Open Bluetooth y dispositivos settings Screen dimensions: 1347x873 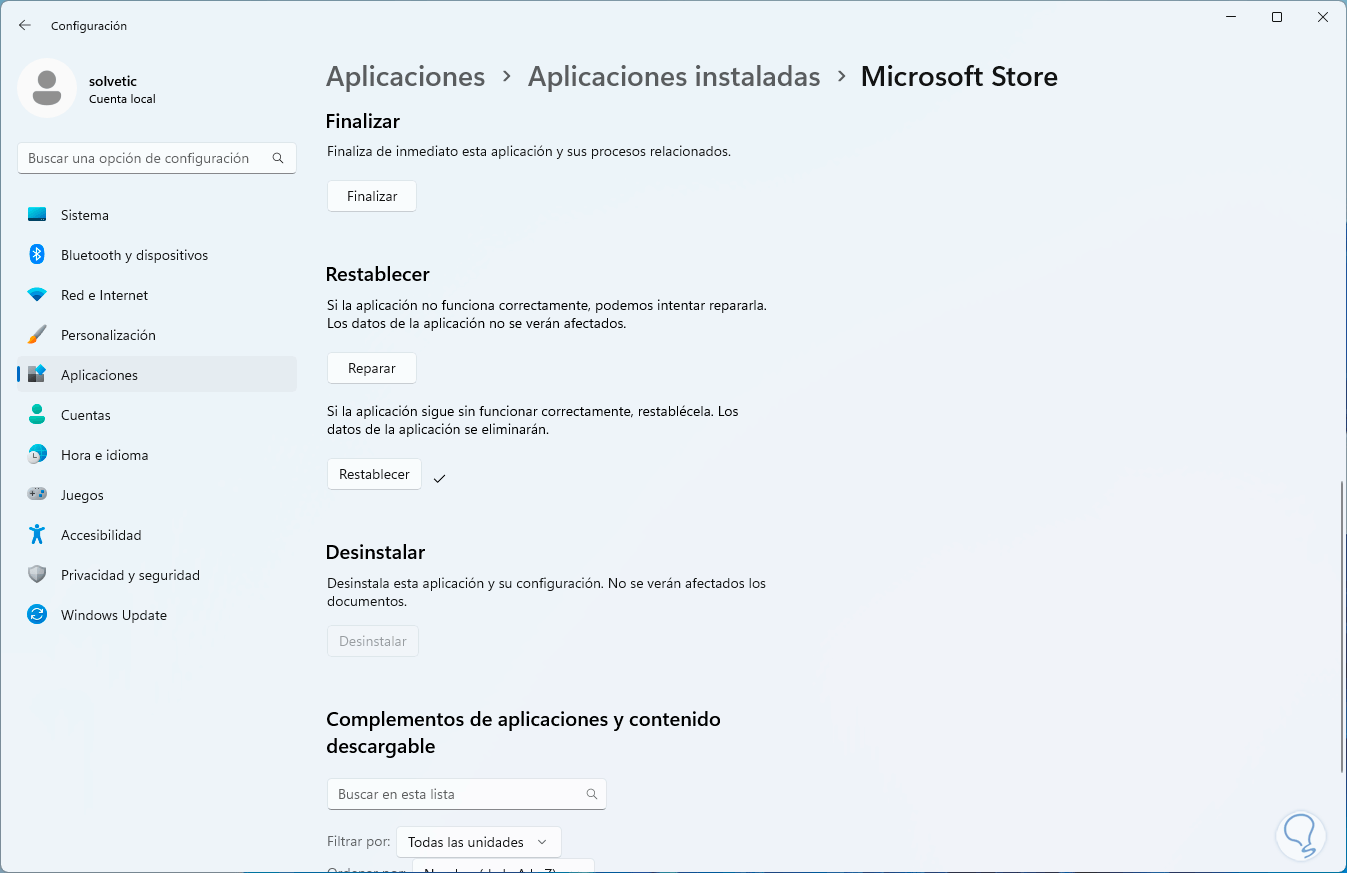tap(134, 255)
